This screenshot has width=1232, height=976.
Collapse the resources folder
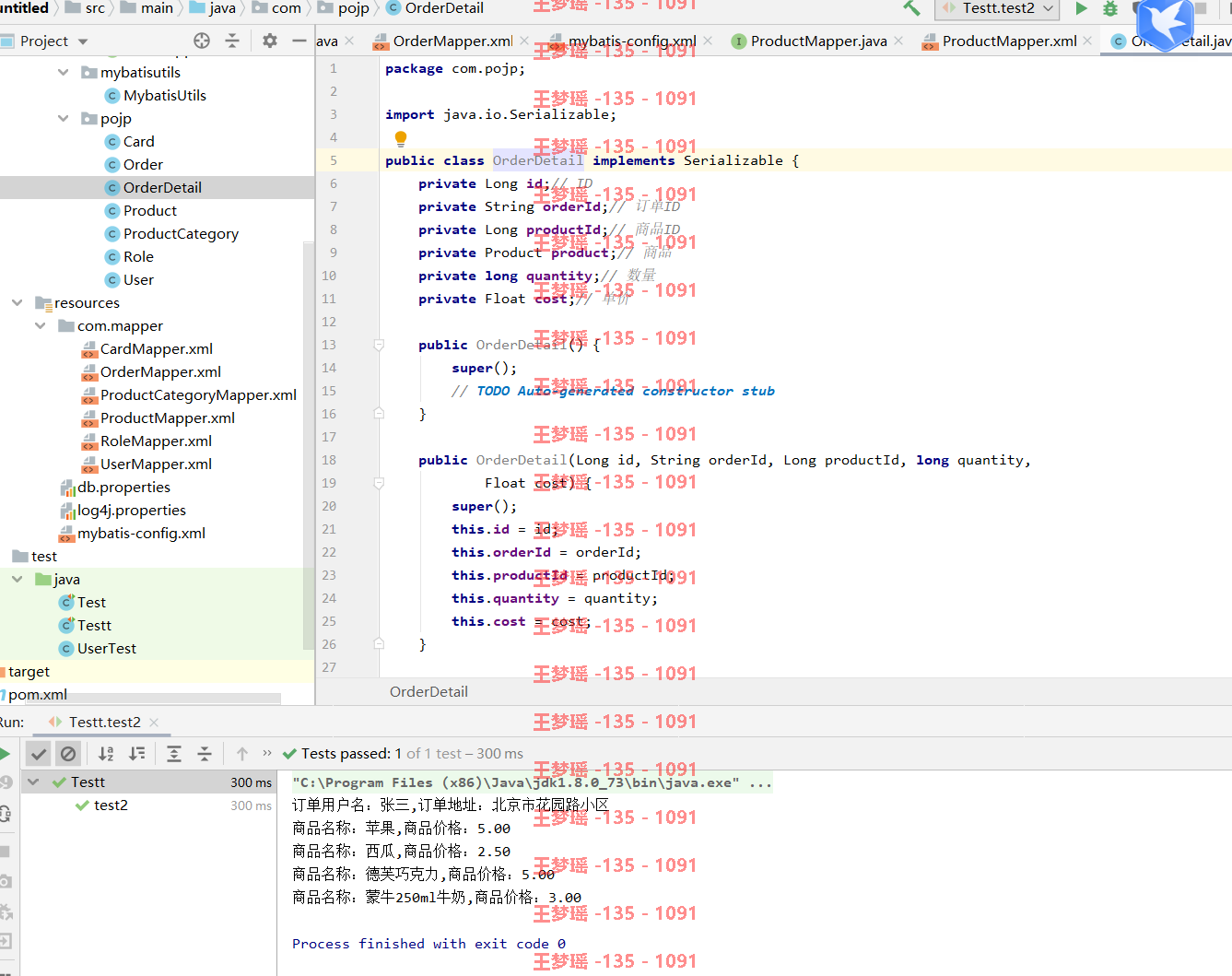pos(17,302)
